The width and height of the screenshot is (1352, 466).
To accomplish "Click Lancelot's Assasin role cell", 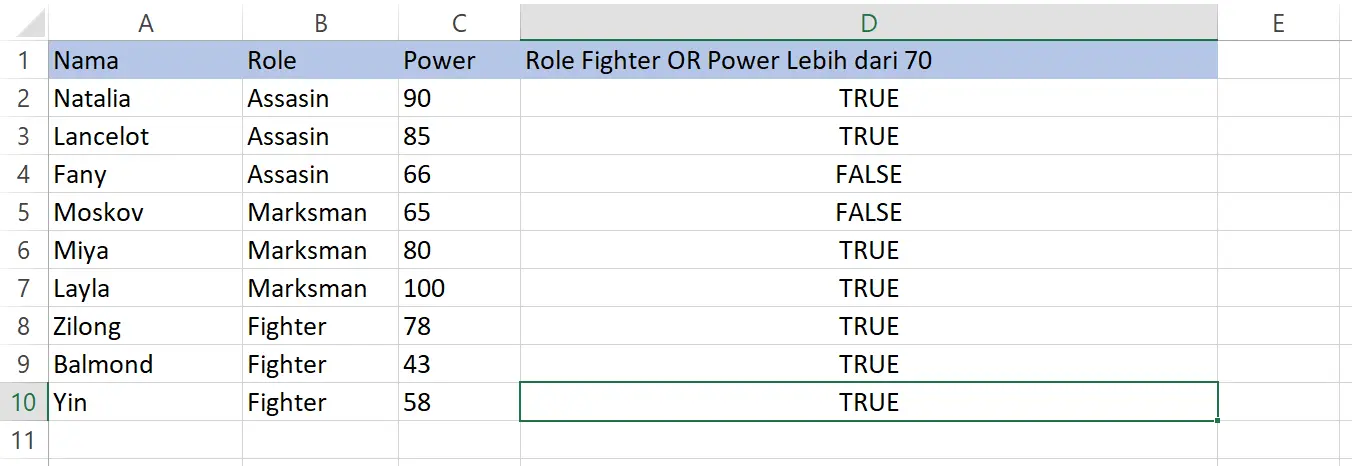I will [320, 136].
